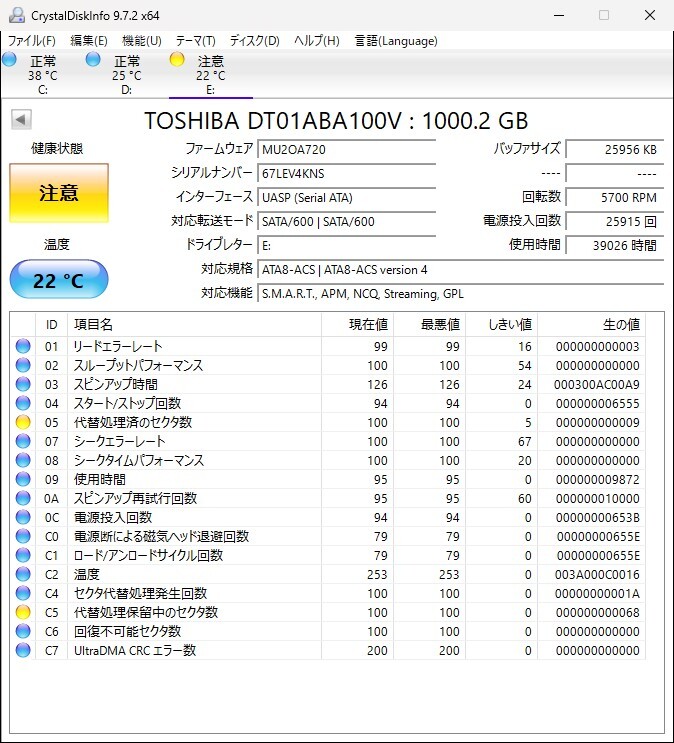Close the CrystalDiskInfo window
The width and height of the screenshot is (674, 743).
pyautogui.click(x=650, y=15)
